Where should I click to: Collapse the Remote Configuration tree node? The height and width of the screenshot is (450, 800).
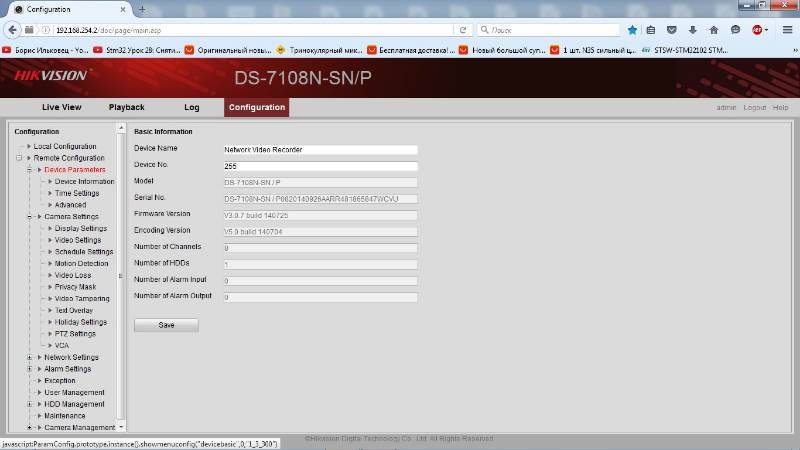(19, 158)
